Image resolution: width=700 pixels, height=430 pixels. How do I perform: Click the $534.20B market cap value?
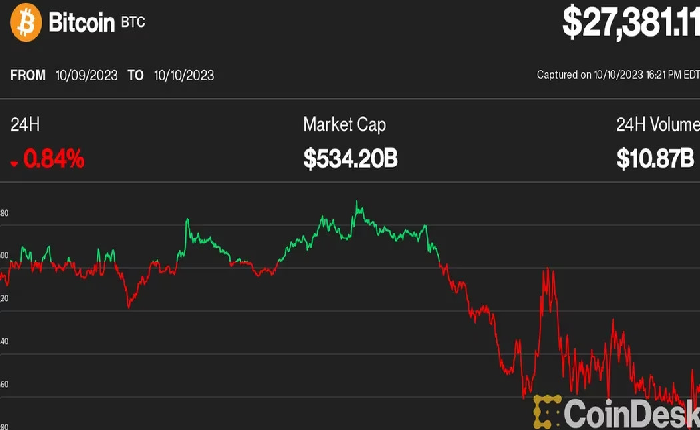(x=350, y=159)
